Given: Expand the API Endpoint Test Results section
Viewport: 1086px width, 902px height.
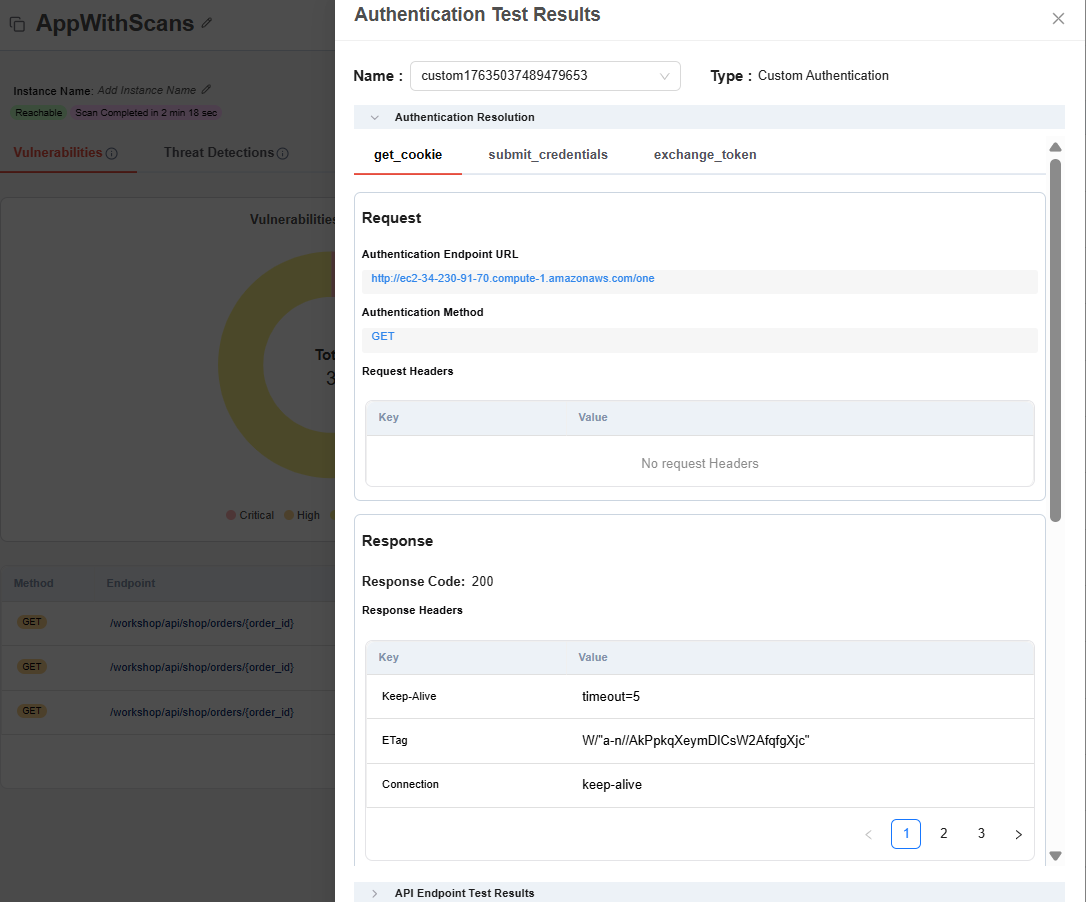Looking at the screenshot, I should [x=375, y=893].
